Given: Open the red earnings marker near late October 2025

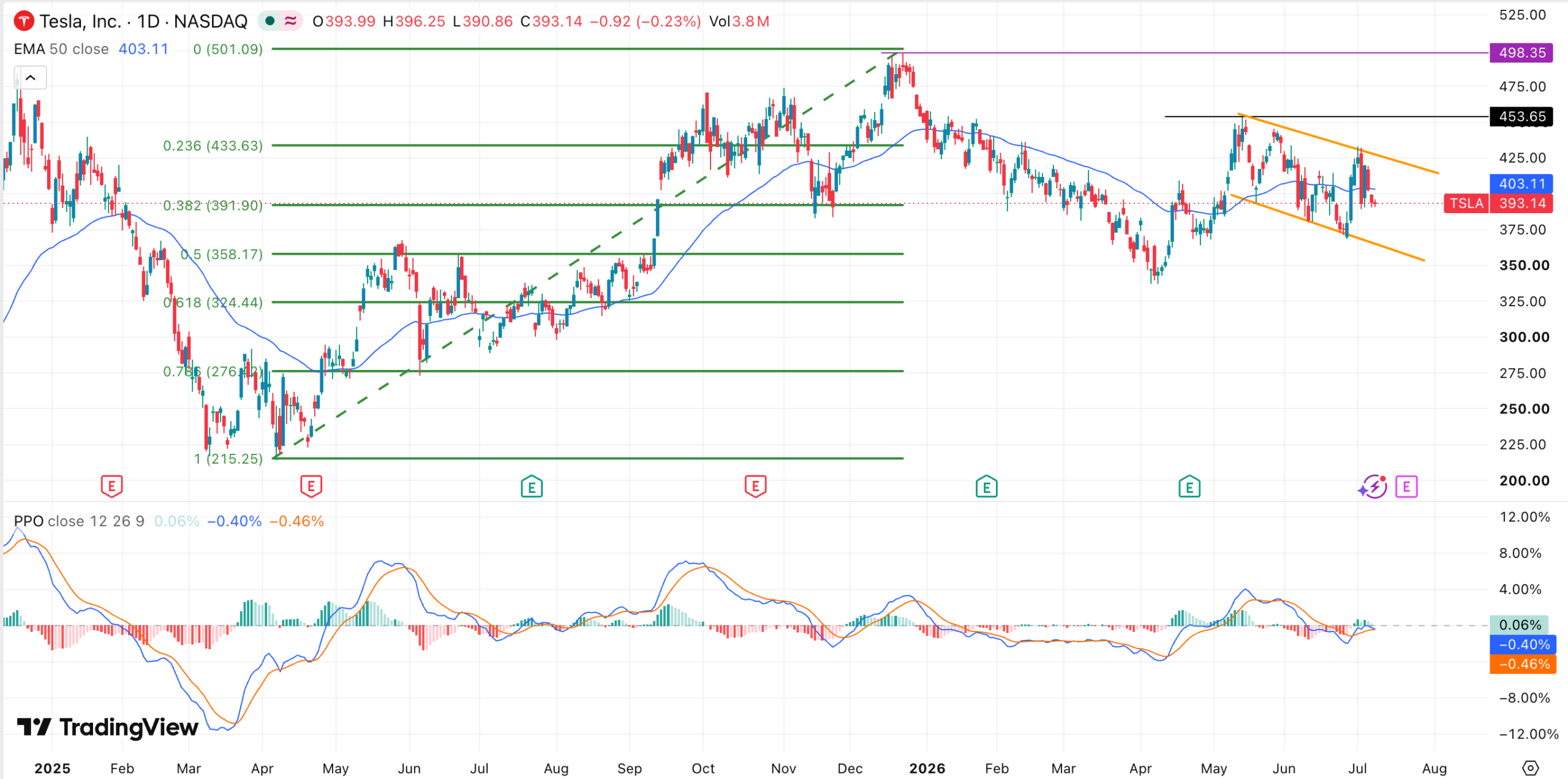Looking at the screenshot, I should point(756,487).
